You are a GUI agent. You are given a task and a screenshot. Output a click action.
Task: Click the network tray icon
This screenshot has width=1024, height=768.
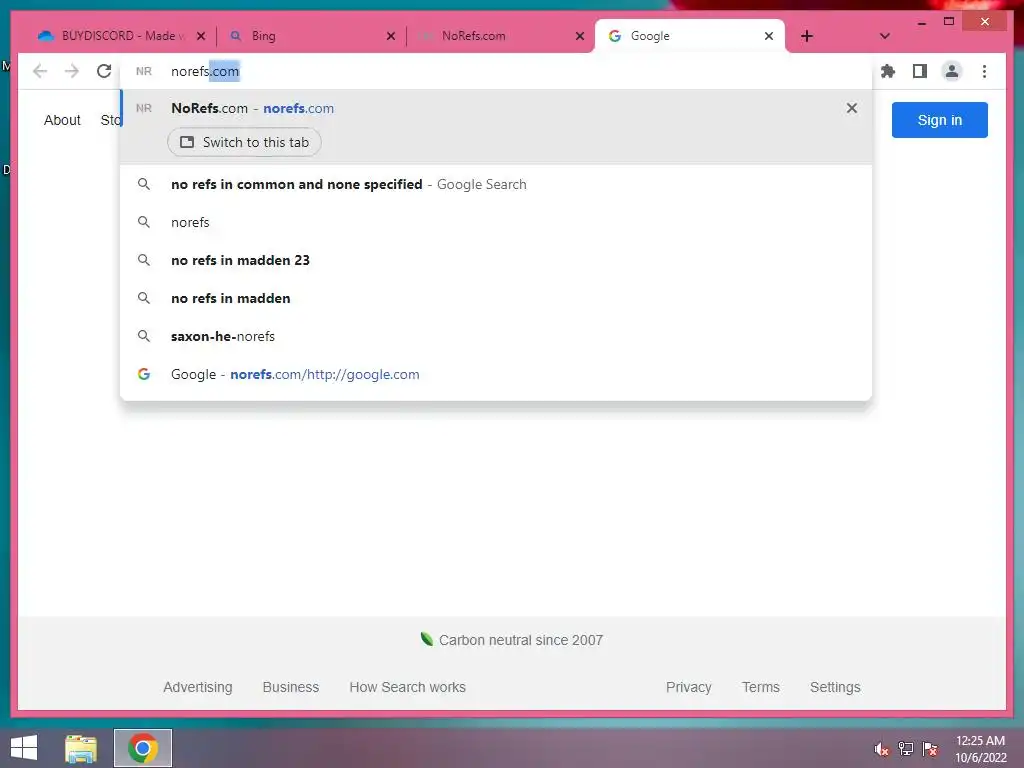[x=906, y=749]
